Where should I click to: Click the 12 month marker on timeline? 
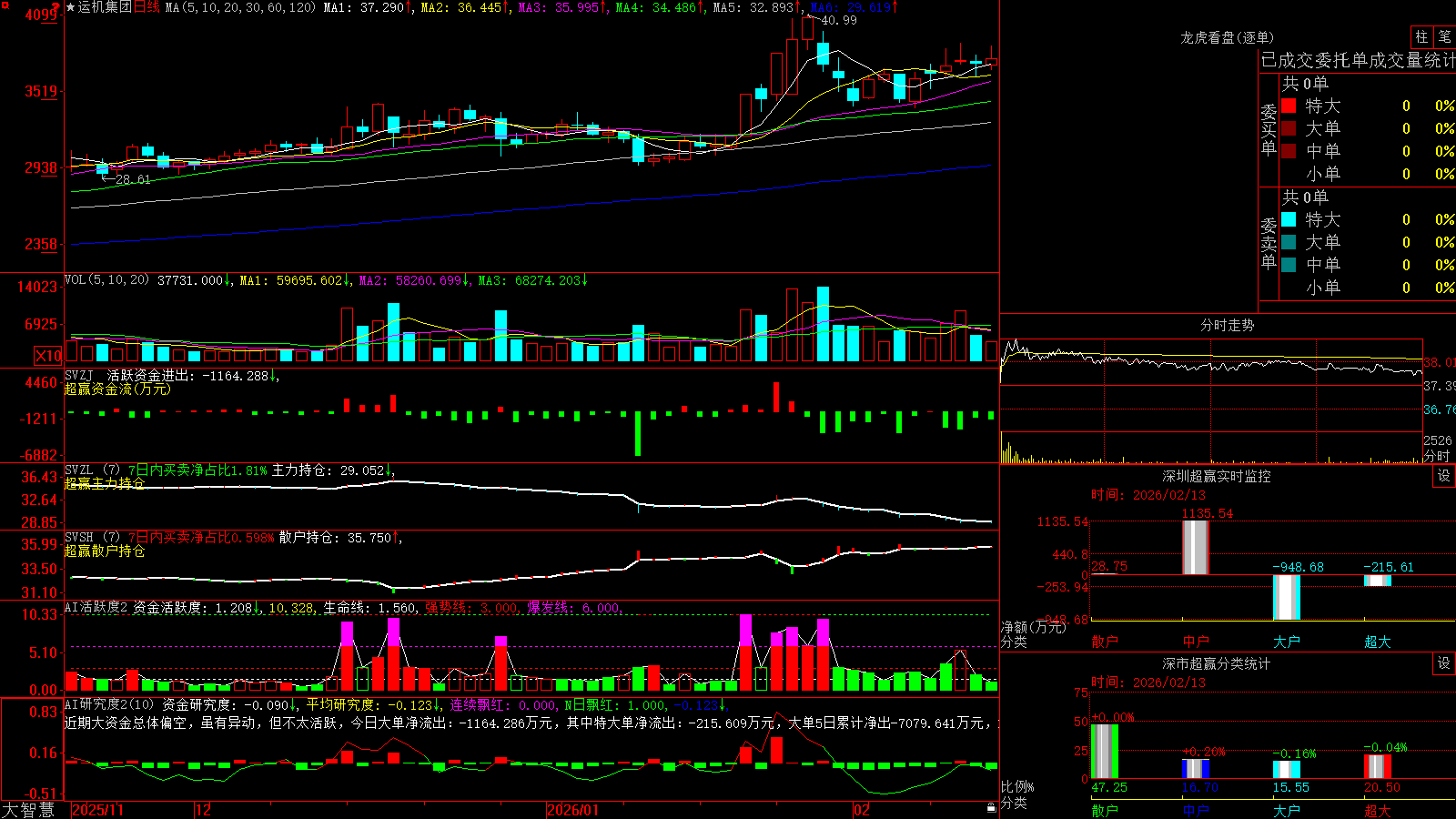[x=204, y=810]
